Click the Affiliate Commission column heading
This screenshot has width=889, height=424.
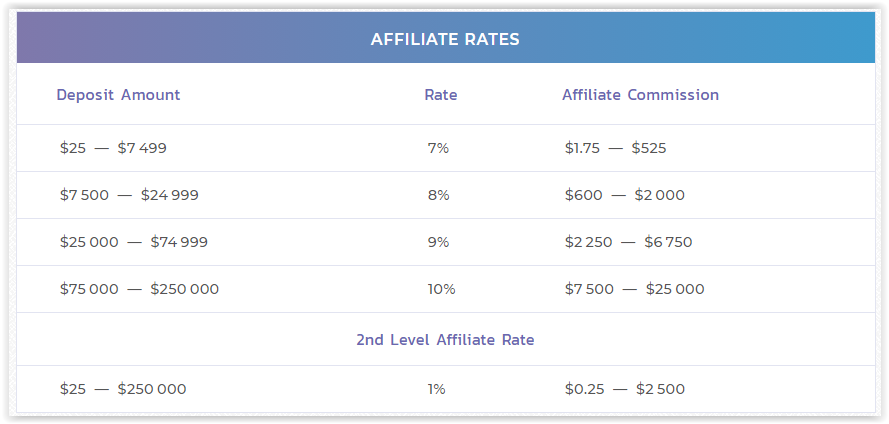(x=640, y=95)
